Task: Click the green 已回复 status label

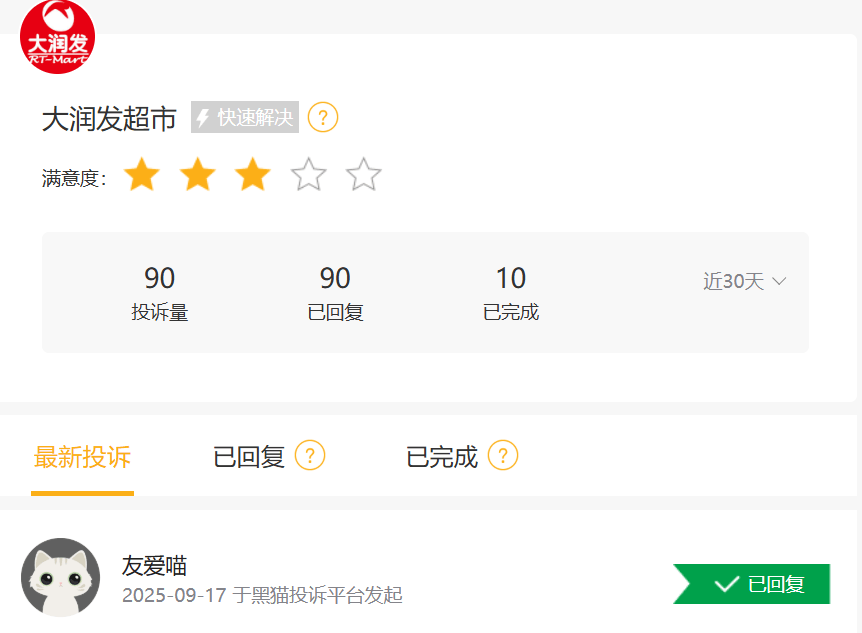Action: click(x=752, y=584)
